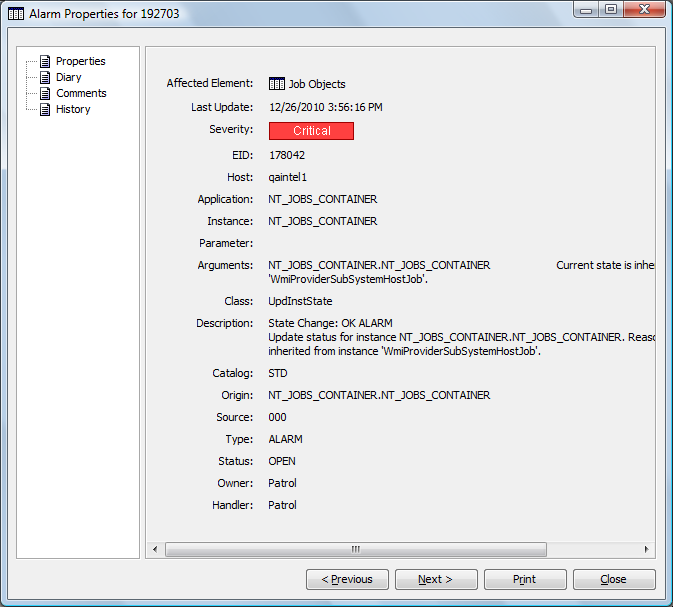Click the Parameter label
Viewport: 673px width, 607px height.
(x=226, y=243)
